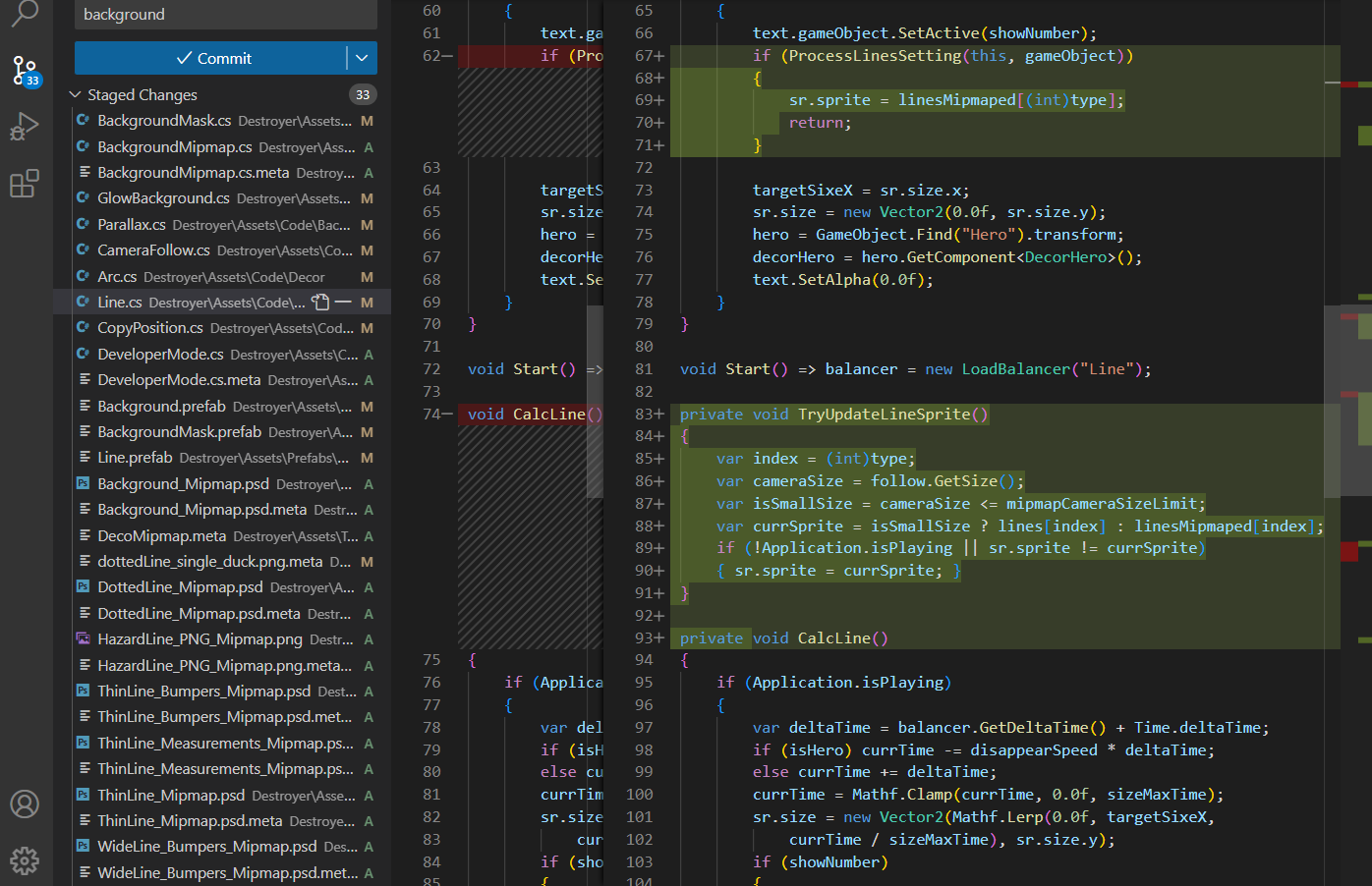This screenshot has height=886, width=1372.
Task: Click the staged changes count badge 33
Action: point(363,94)
